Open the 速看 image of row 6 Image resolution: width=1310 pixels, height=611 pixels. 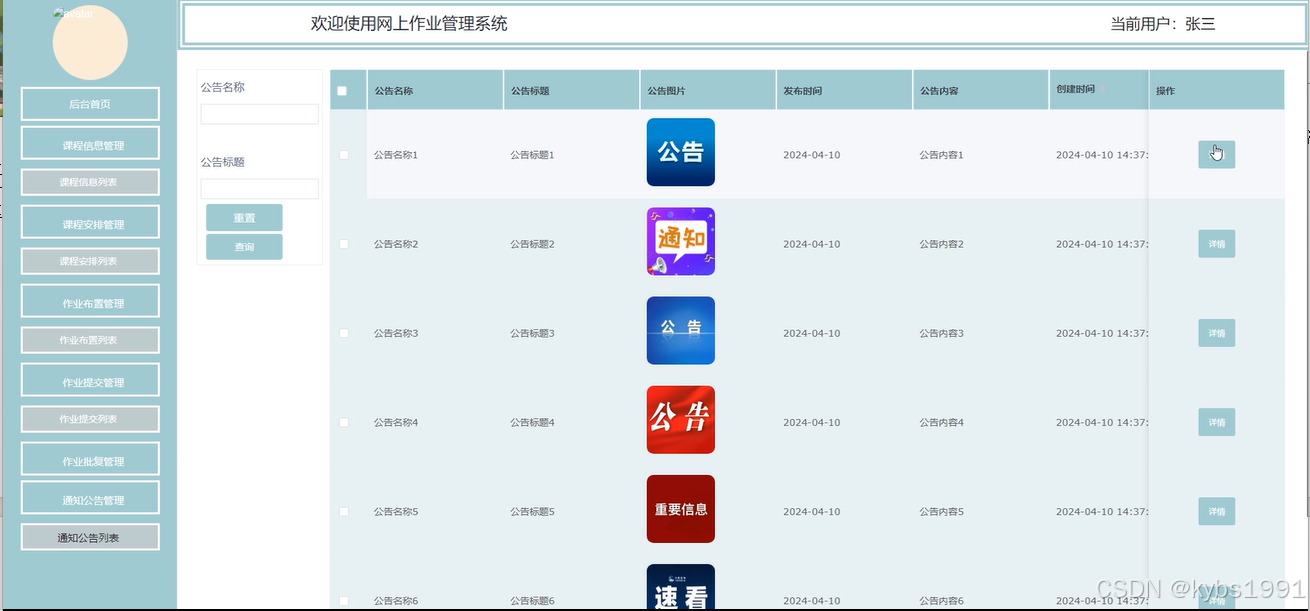pyautogui.click(x=681, y=587)
